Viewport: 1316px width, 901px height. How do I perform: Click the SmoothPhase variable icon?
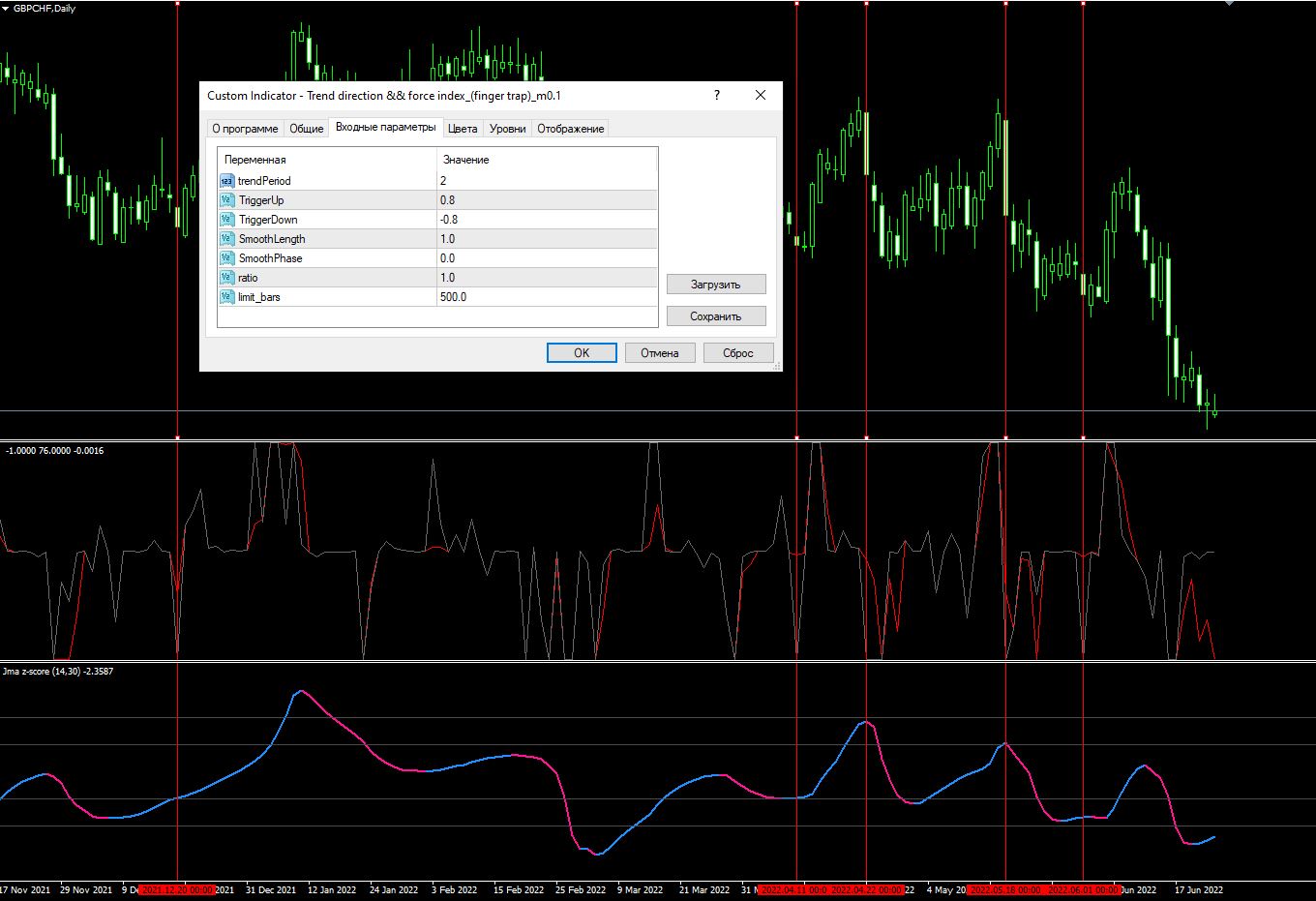[x=227, y=258]
